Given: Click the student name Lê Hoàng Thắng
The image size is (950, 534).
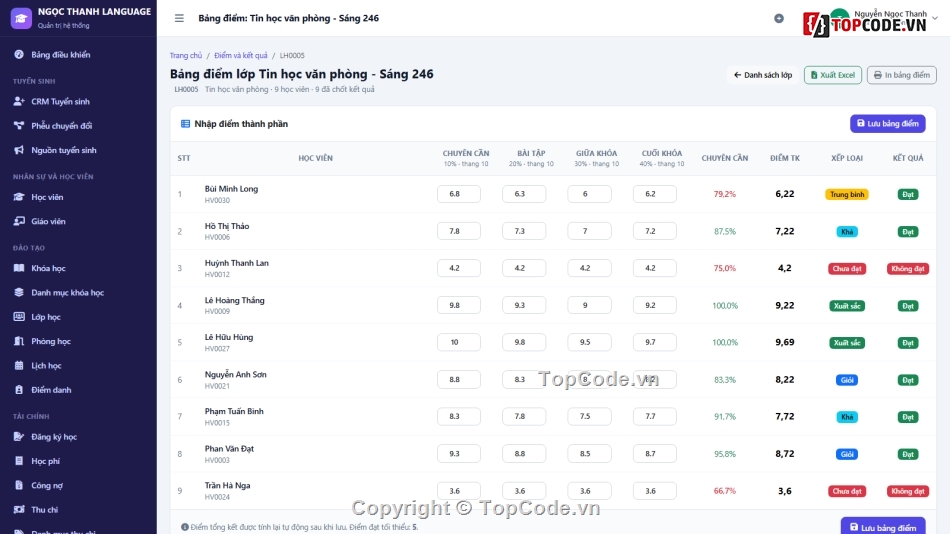Looking at the screenshot, I should [x=234, y=300].
